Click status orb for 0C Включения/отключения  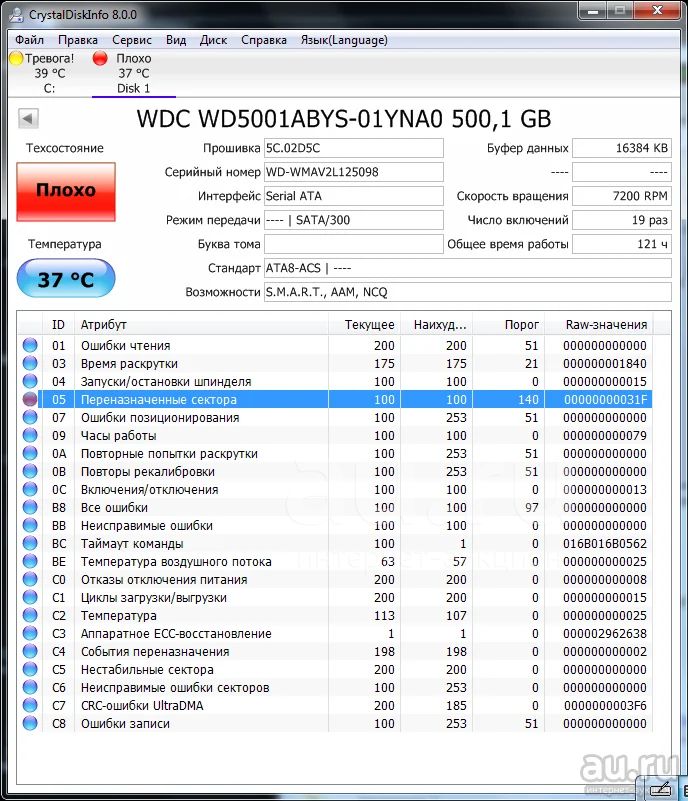click(30, 489)
